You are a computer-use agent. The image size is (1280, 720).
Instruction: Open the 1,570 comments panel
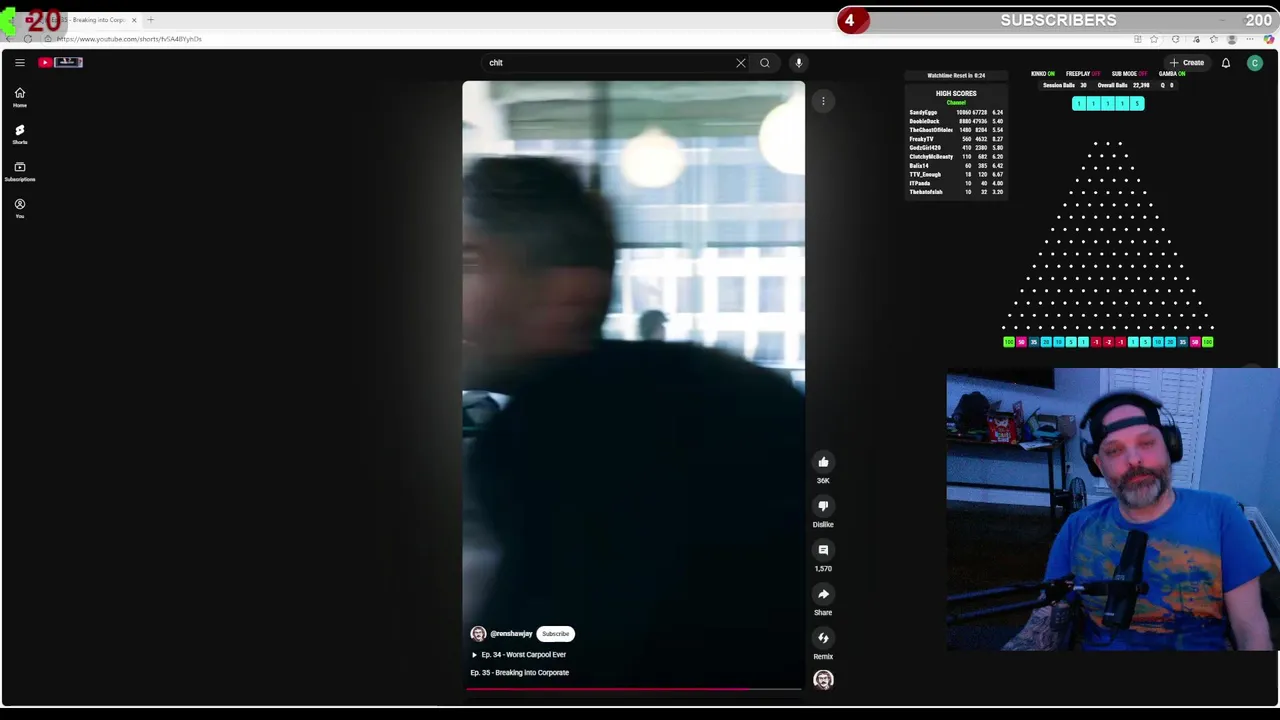(x=823, y=550)
